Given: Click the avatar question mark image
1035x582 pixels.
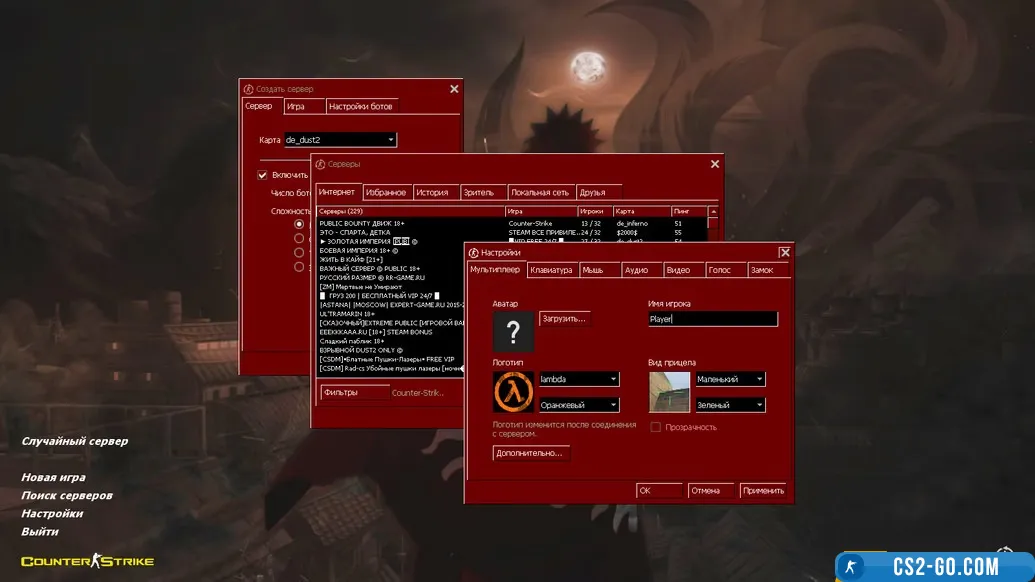Looking at the screenshot, I should pyautogui.click(x=514, y=332).
